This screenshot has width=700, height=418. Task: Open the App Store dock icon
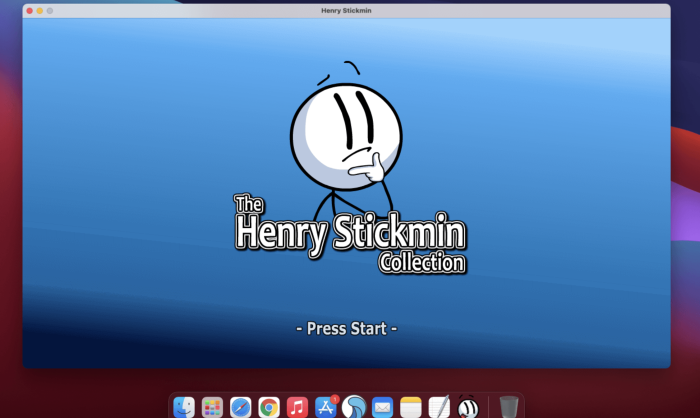(325, 407)
